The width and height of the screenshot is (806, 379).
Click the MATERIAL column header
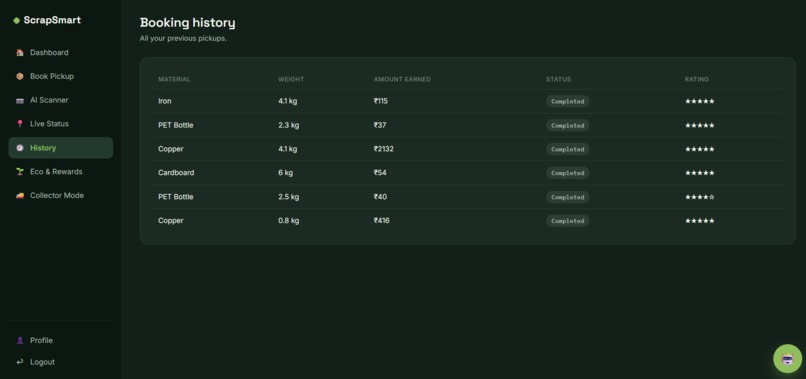click(x=174, y=79)
